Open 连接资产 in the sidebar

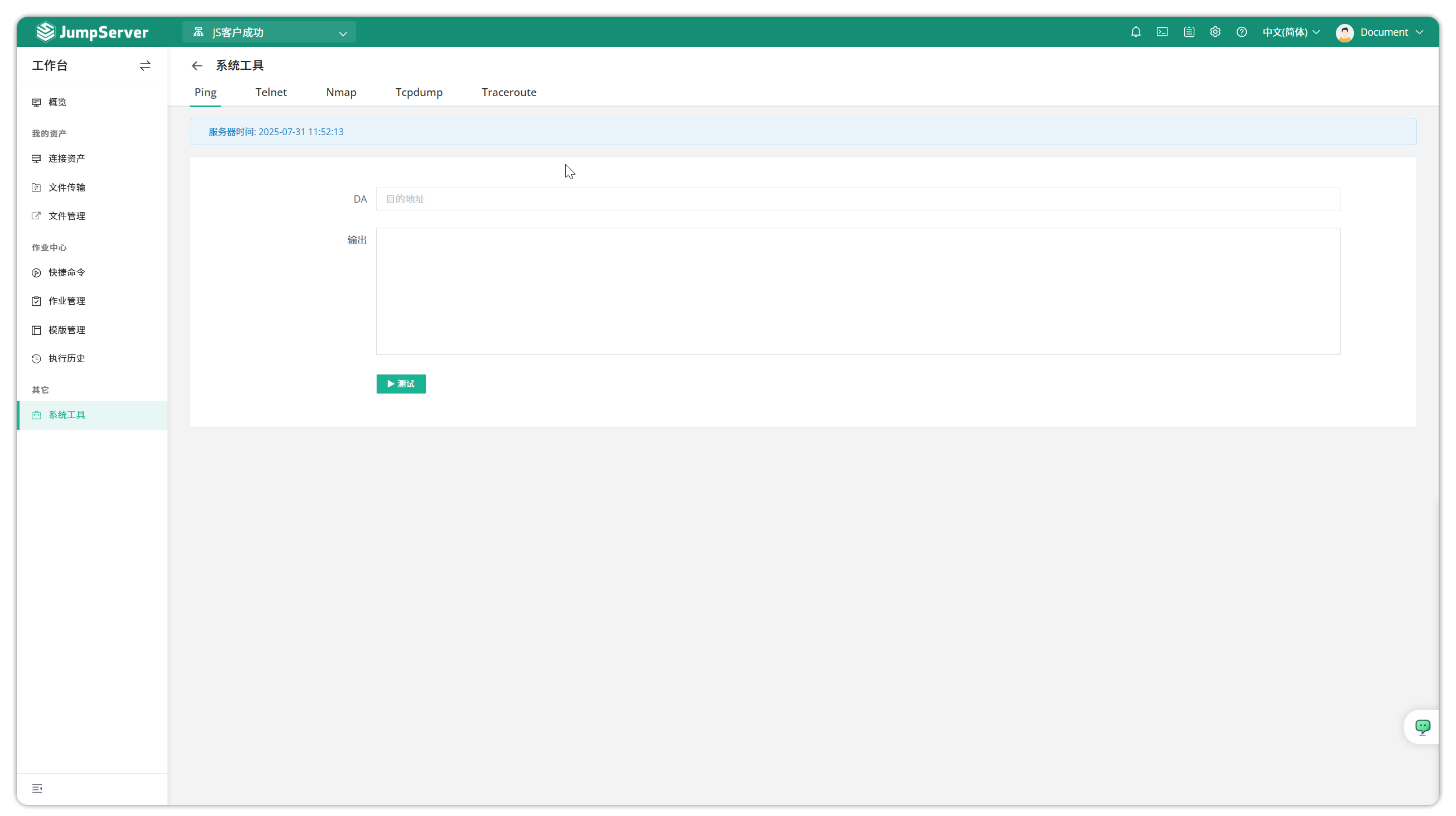pos(92,159)
